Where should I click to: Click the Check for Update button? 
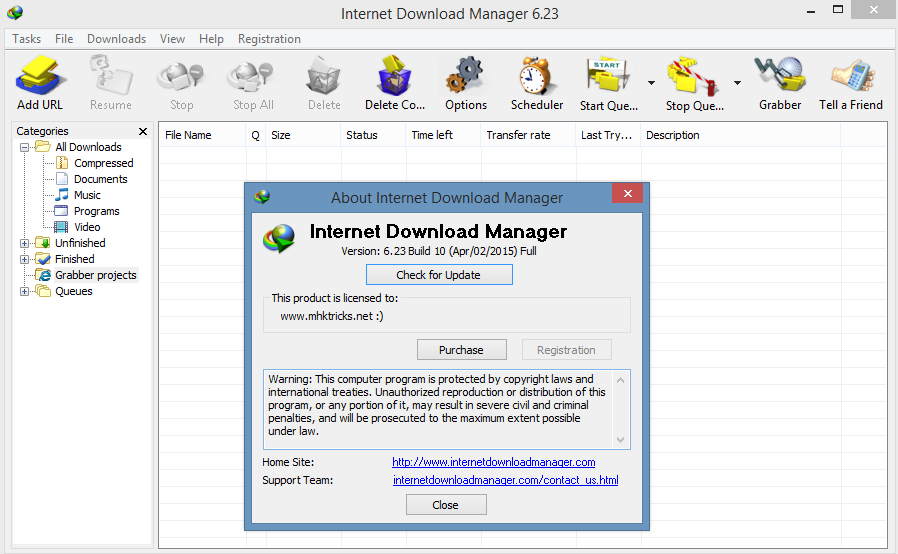tap(439, 275)
